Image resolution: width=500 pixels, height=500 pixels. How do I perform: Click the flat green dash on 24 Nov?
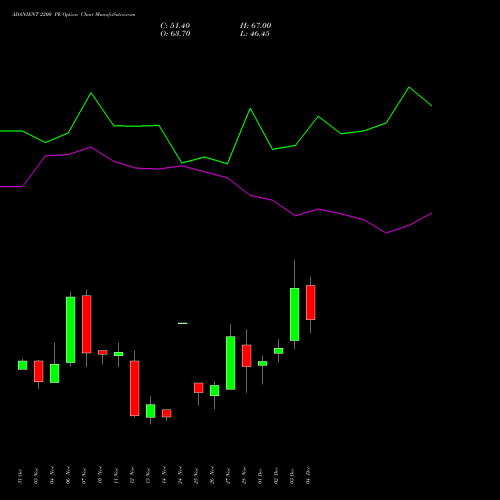(x=183, y=323)
